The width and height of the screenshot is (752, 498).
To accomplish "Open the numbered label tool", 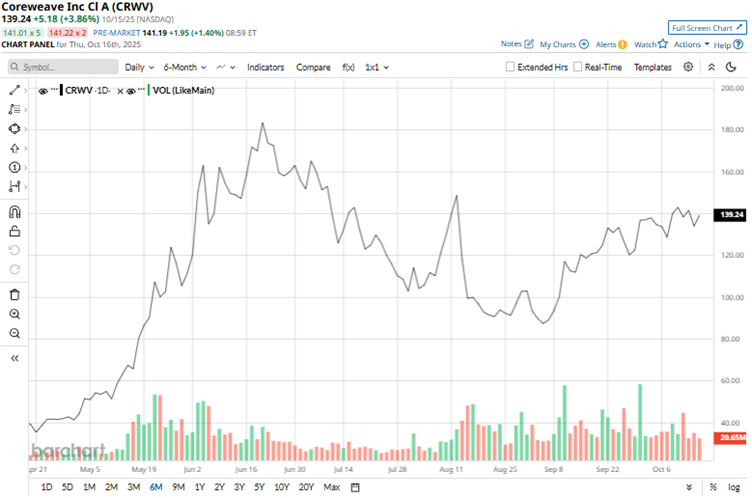I will [14, 167].
